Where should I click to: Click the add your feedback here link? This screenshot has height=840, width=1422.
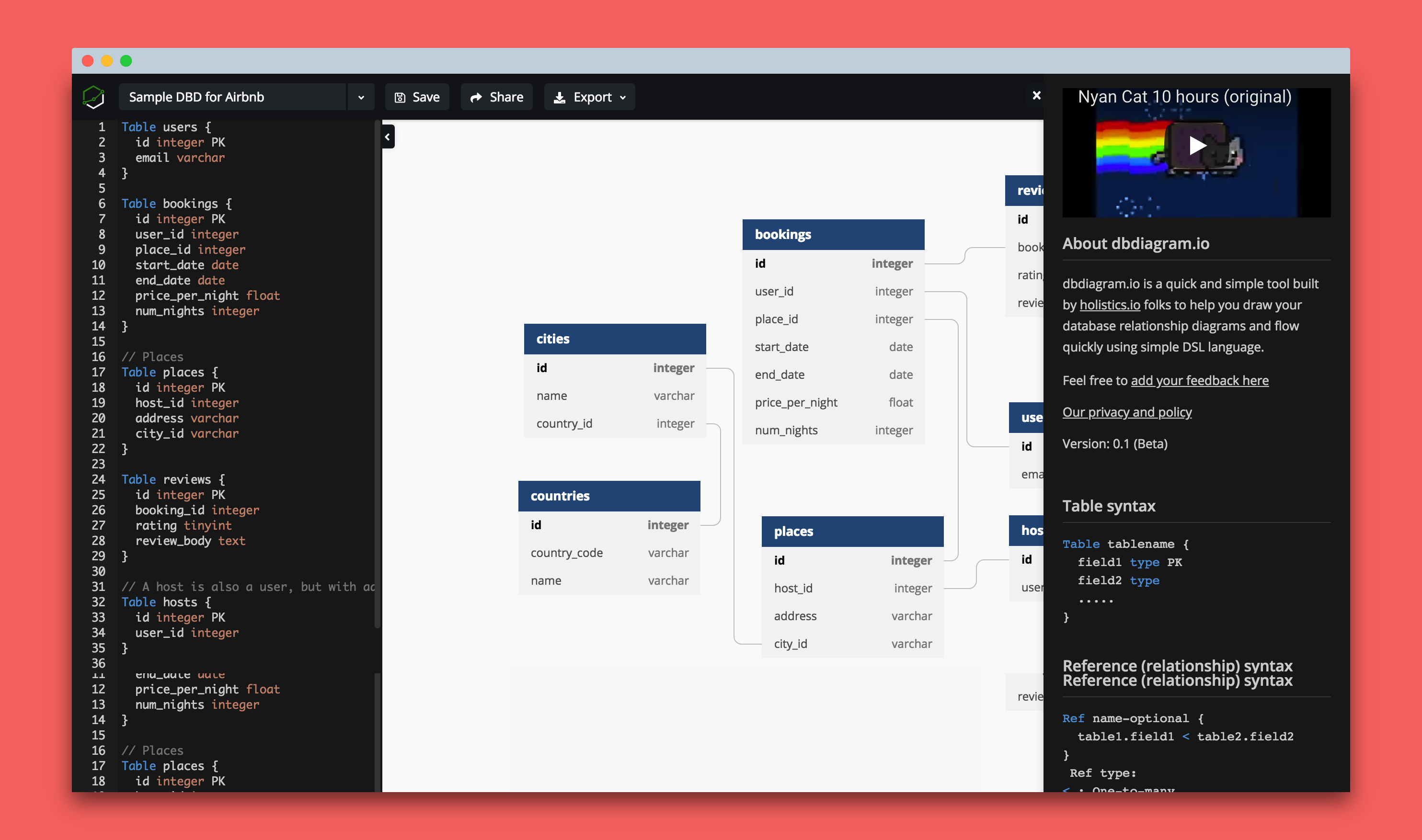[1200, 379]
